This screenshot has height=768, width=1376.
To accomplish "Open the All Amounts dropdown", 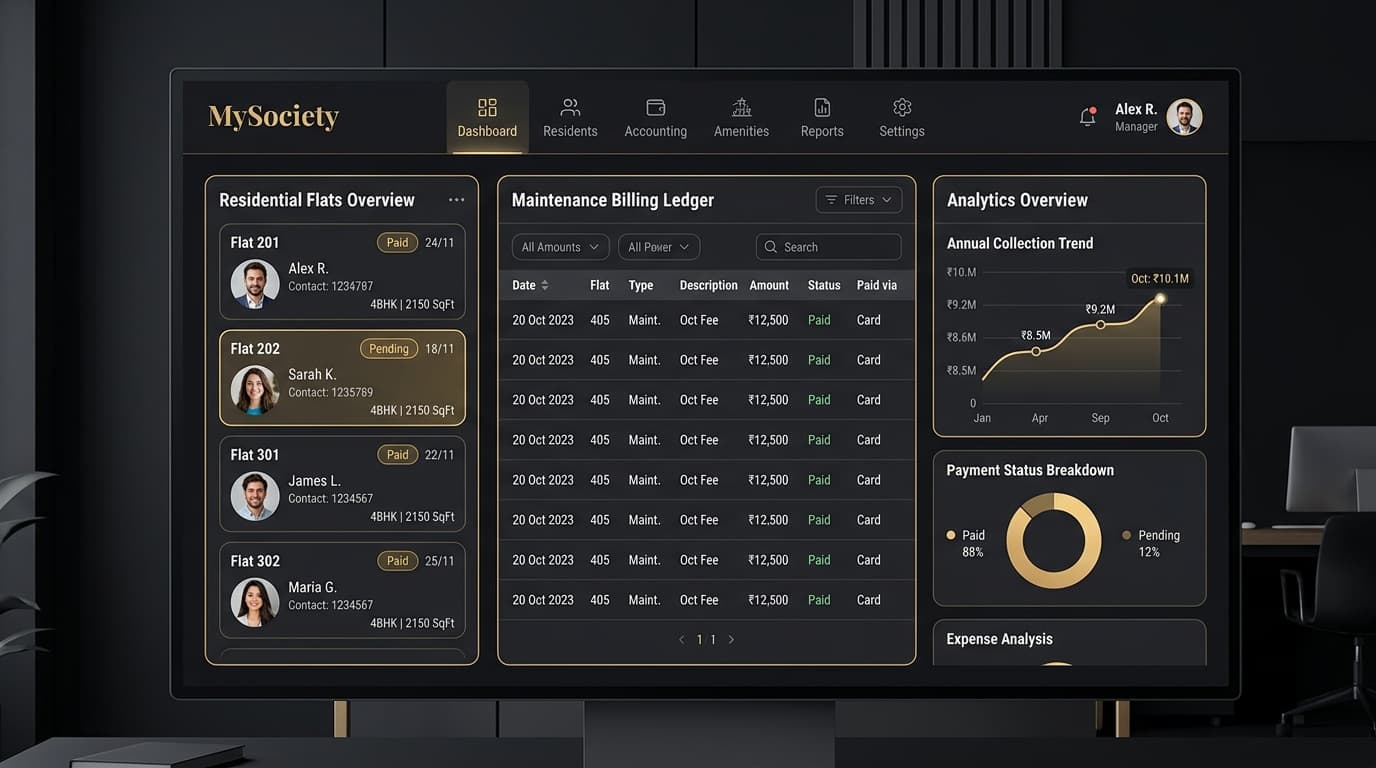I will point(560,247).
